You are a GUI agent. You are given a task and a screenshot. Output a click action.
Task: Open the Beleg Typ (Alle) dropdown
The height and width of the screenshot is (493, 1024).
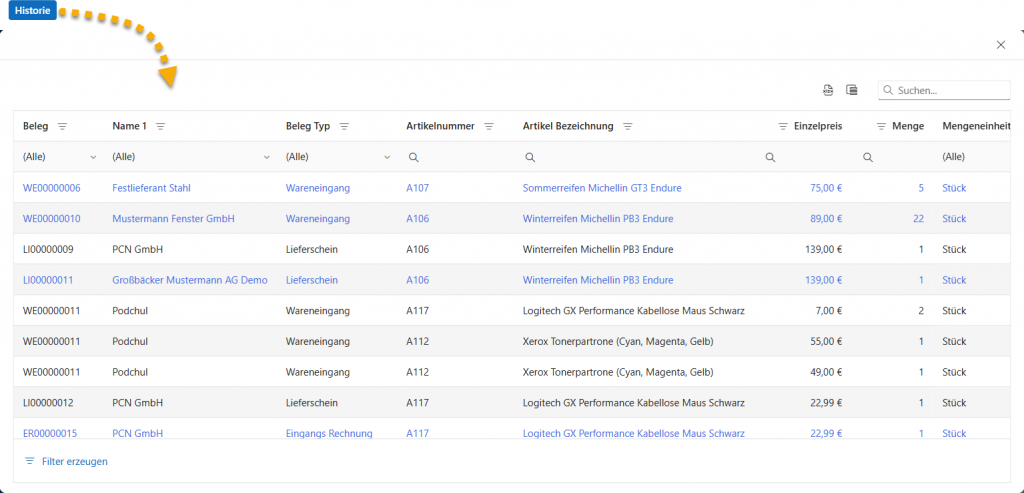[387, 157]
